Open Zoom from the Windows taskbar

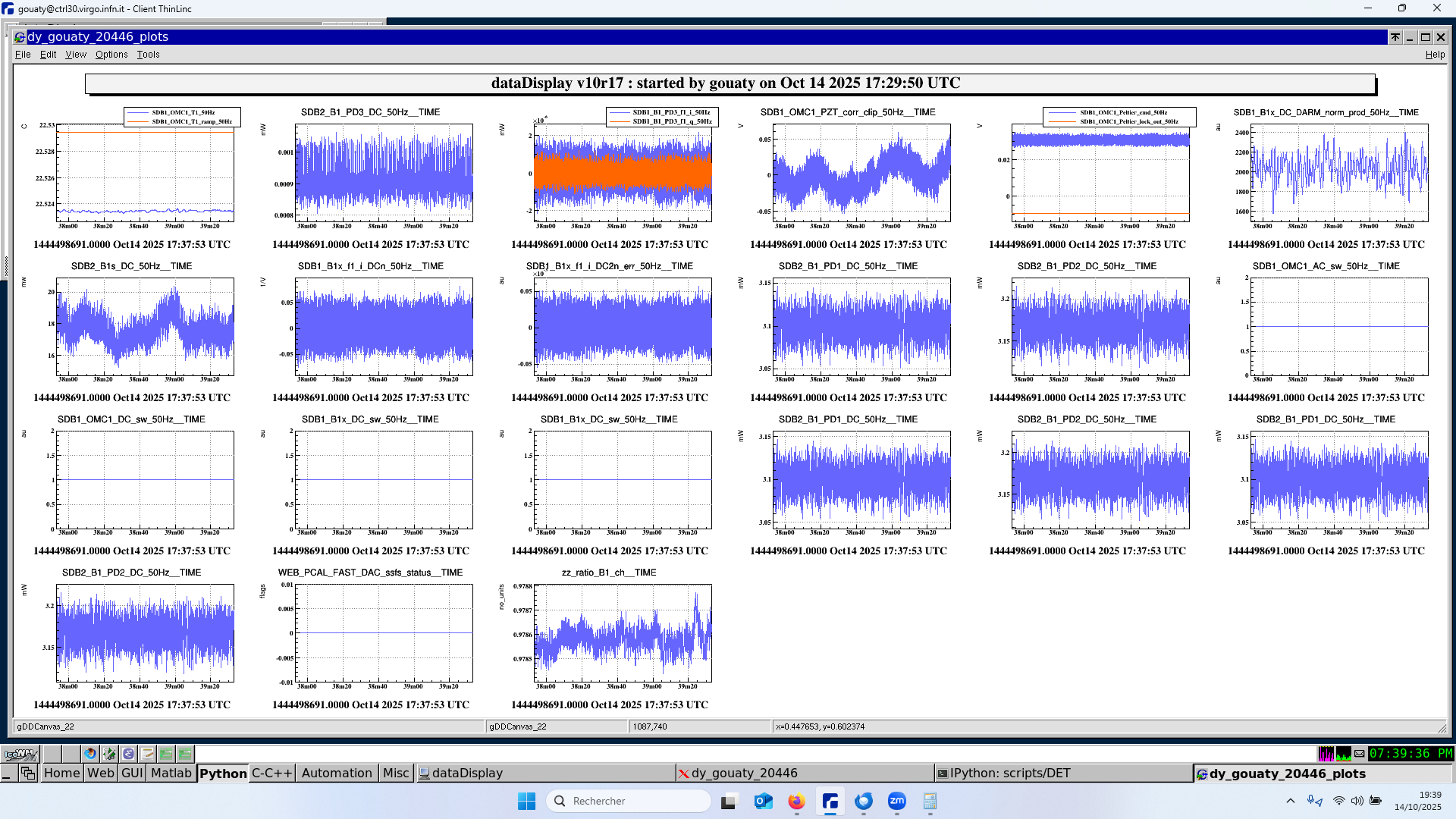[896, 801]
